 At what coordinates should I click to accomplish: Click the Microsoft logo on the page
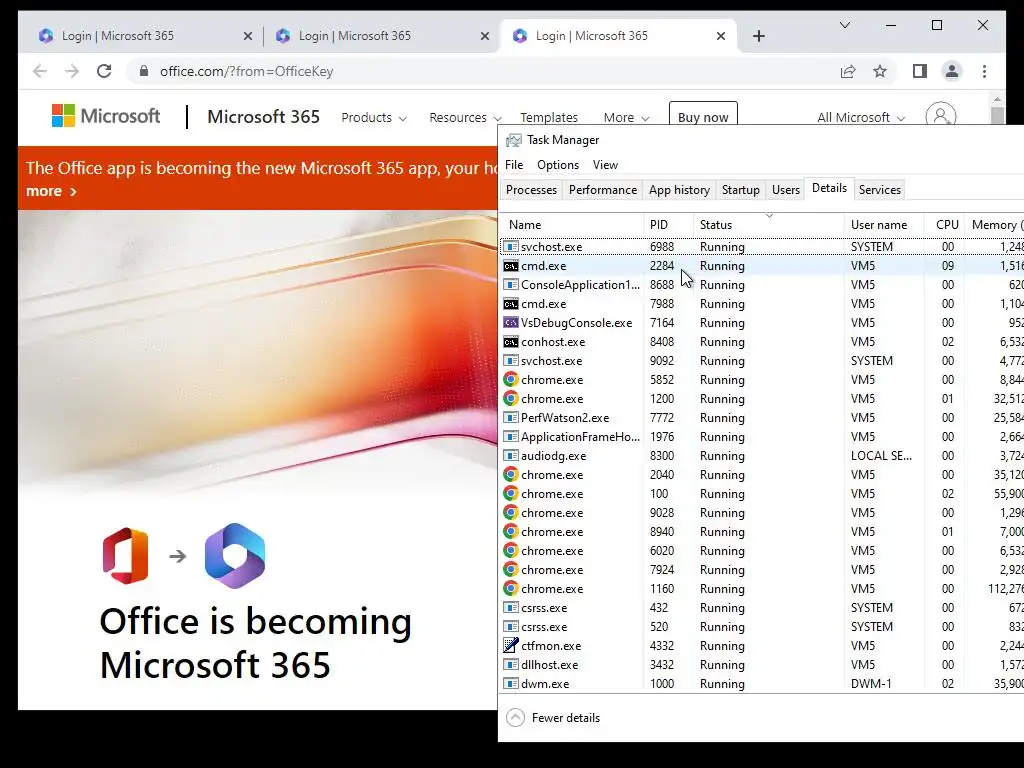pos(106,116)
